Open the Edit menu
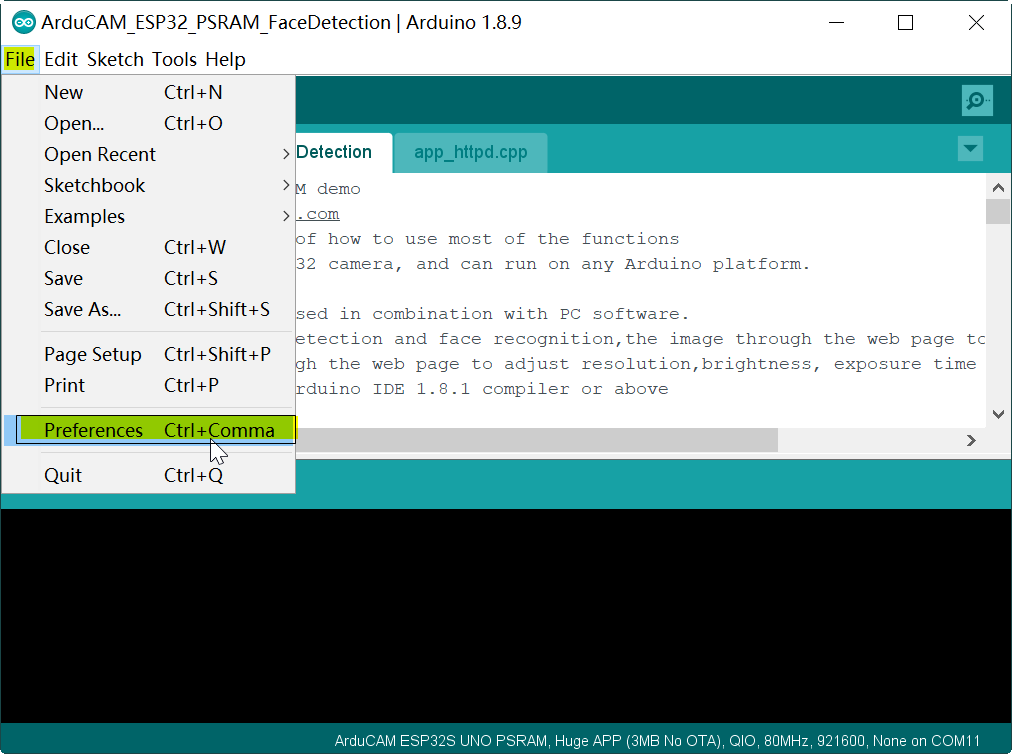 pyautogui.click(x=61, y=59)
